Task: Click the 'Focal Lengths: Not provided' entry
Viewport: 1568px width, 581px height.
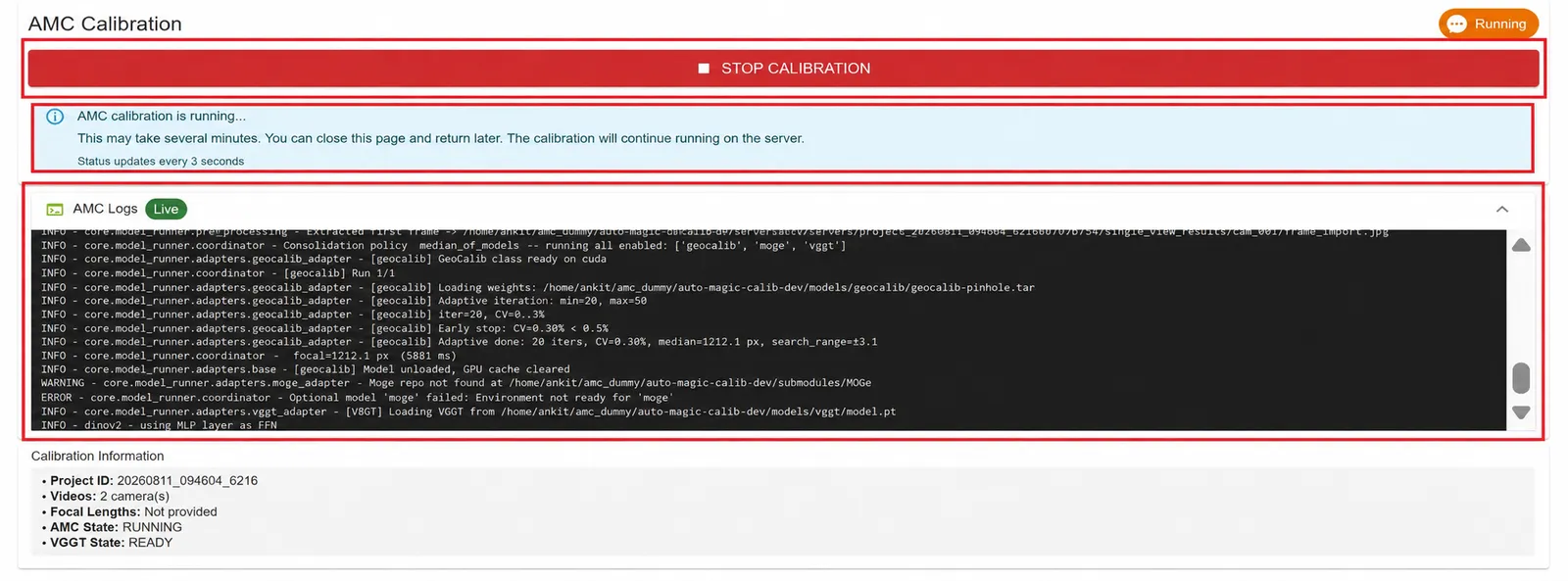Action: 133,511
